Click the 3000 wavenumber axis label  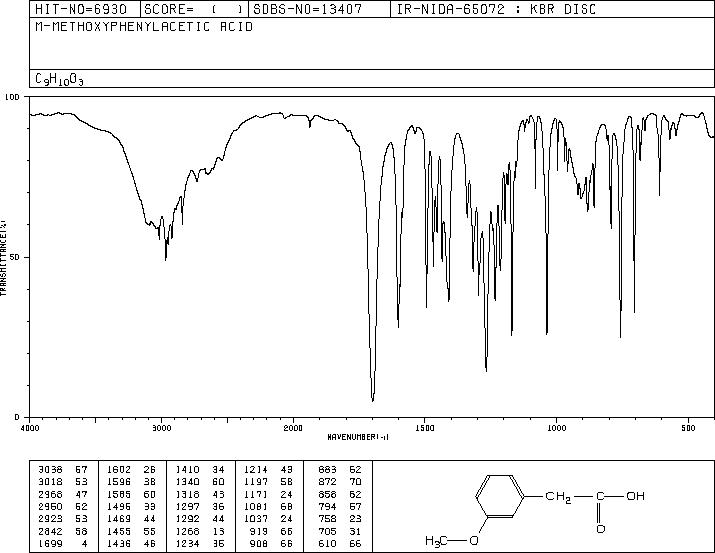161,428
